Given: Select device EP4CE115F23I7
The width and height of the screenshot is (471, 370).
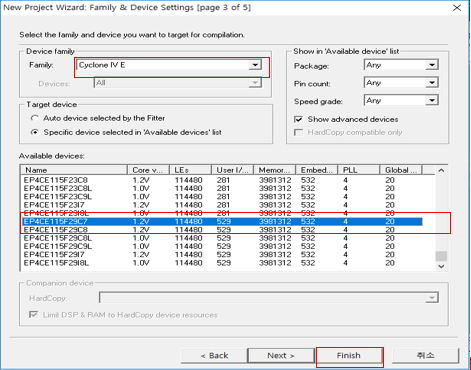Looking at the screenshot, I should pyautogui.click(x=222, y=205).
